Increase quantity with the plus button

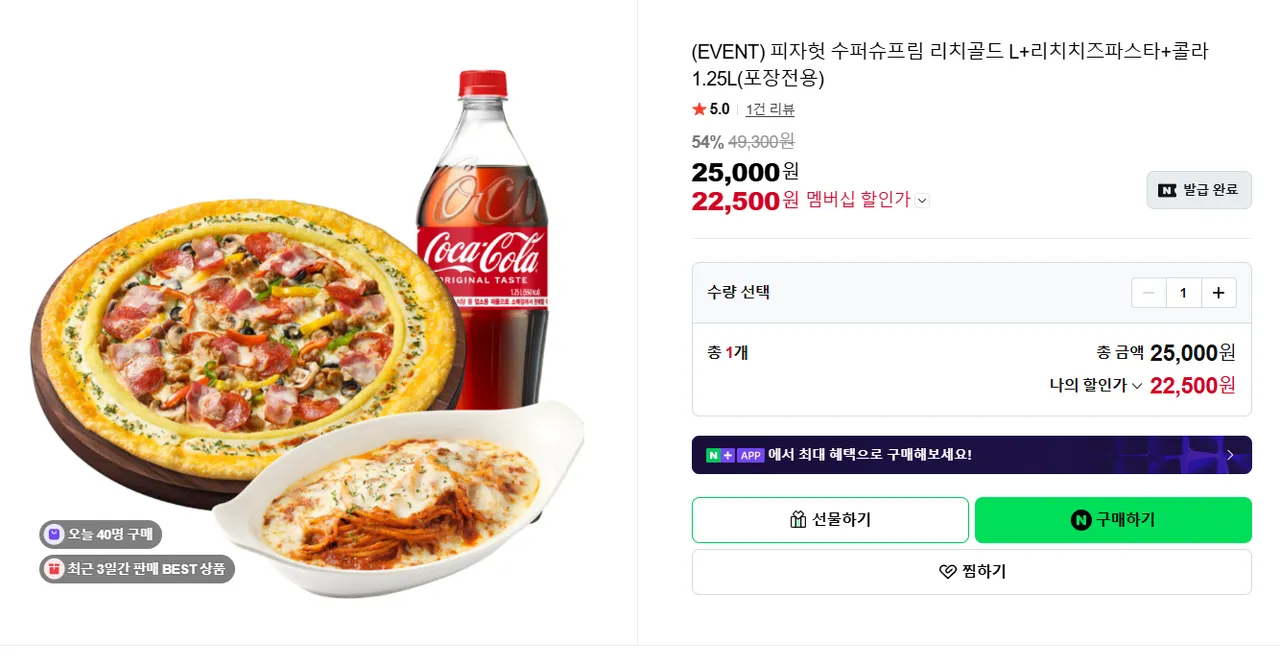click(1218, 293)
